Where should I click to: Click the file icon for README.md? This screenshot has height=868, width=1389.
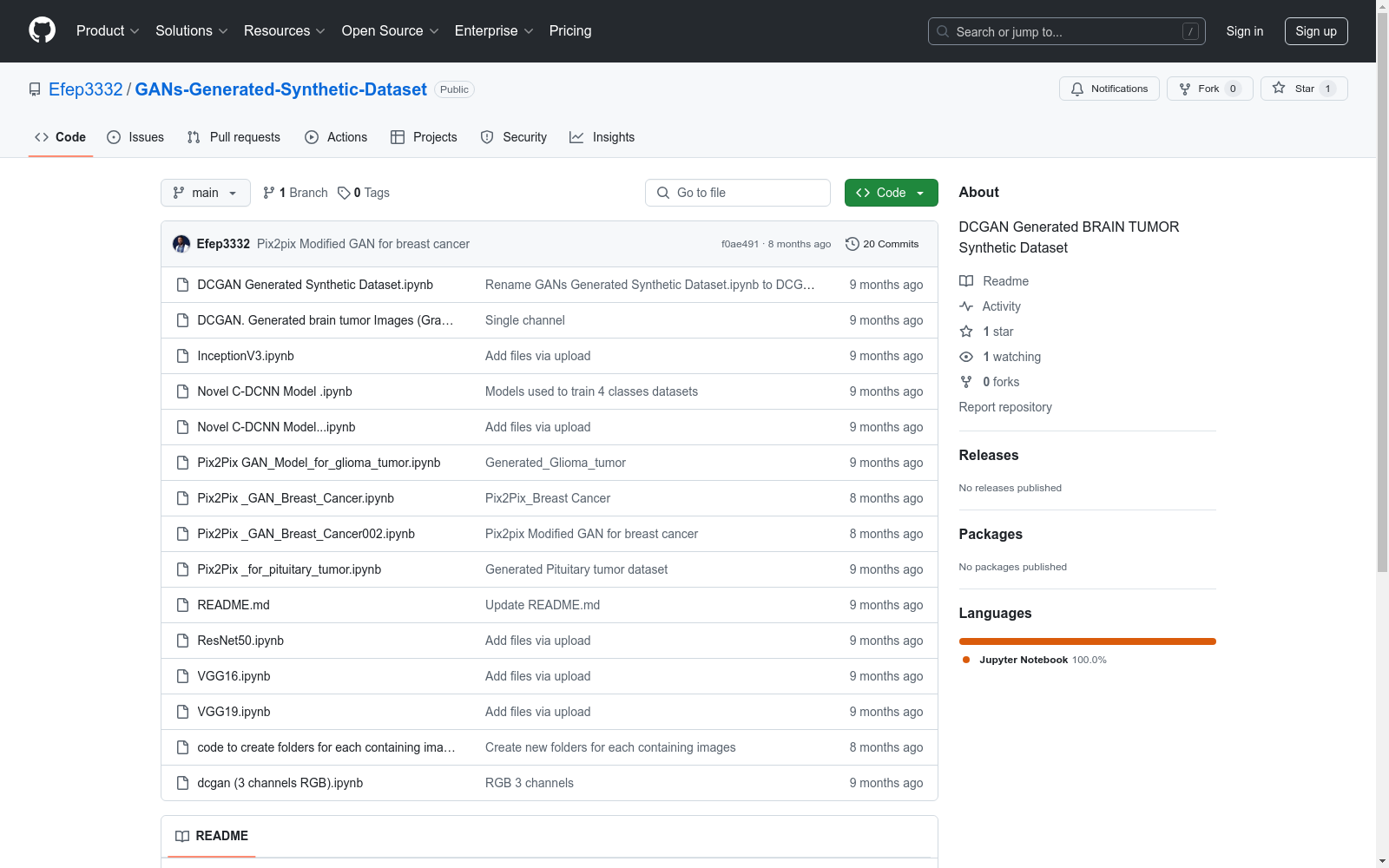click(x=182, y=605)
